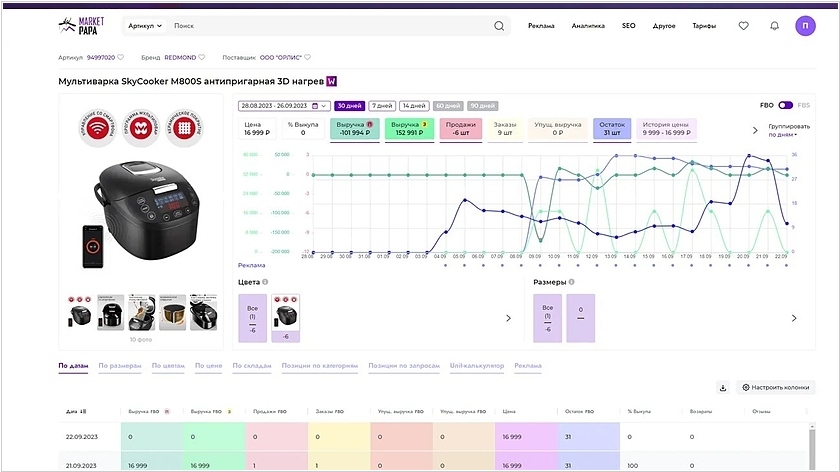Select the 14 дней period button
This screenshot has width=840, height=472.
pyautogui.click(x=415, y=106)
